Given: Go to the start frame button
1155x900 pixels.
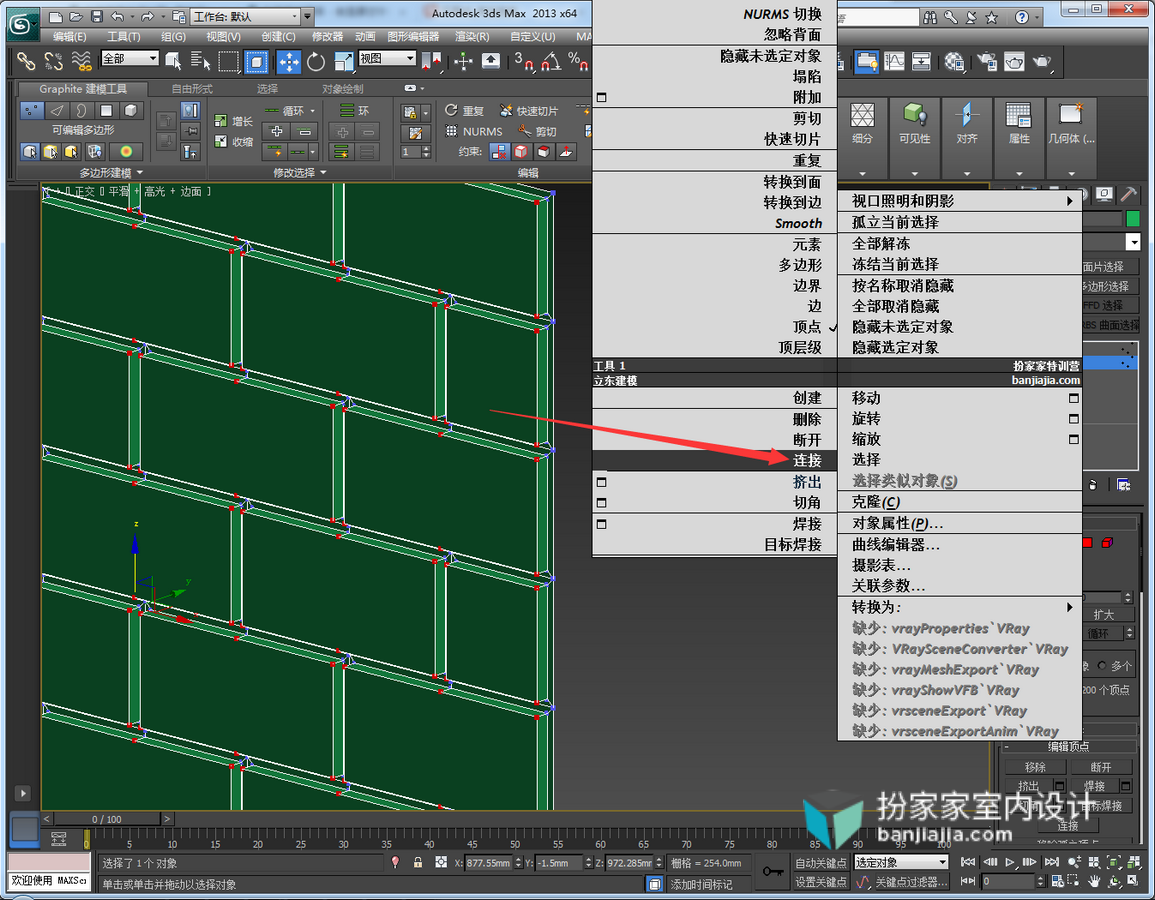Looking at the screenshot, I should tap(968, 862).
